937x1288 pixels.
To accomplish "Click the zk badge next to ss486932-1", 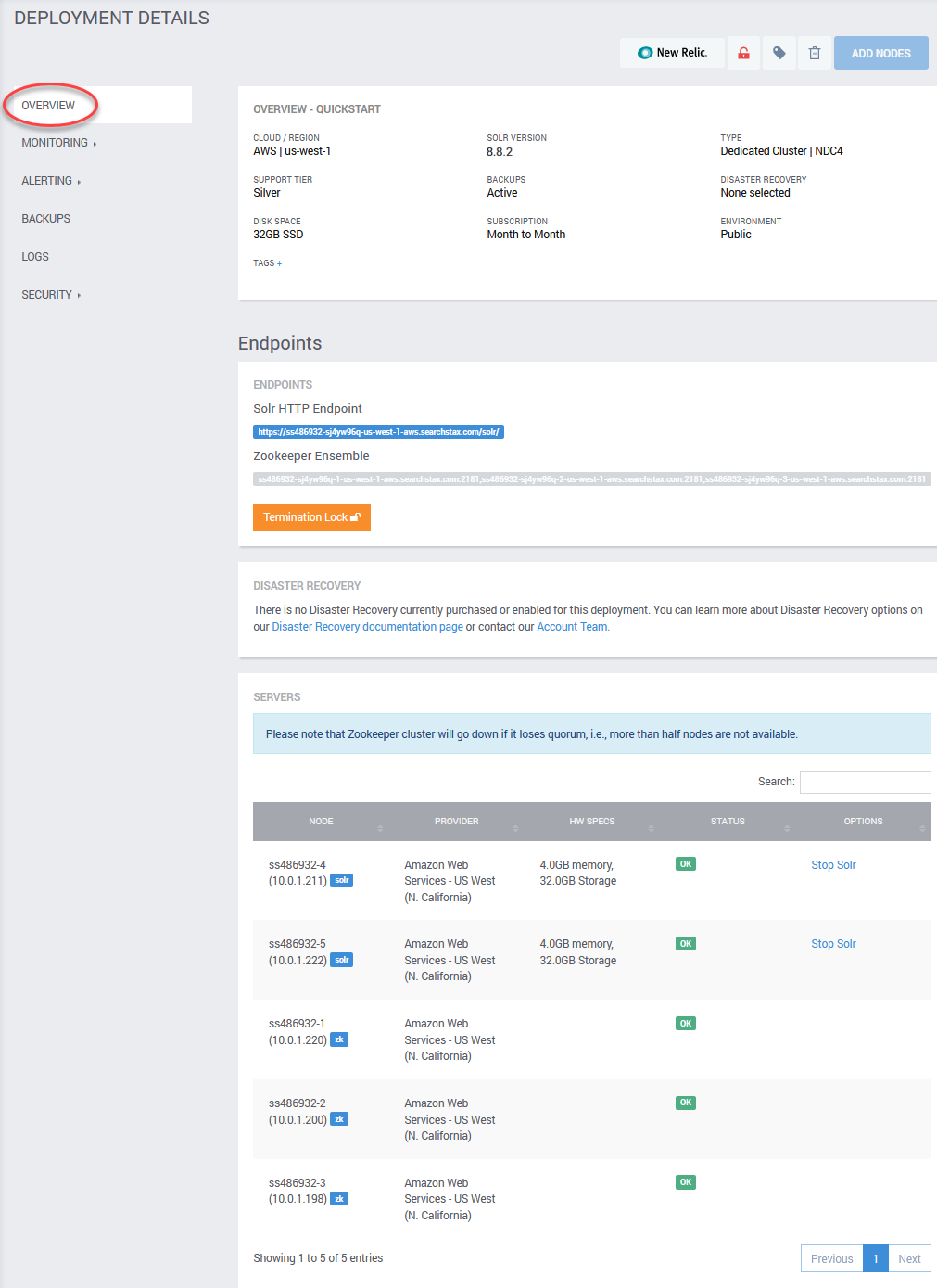I will pyautogui.click(x=338, y=1039).
